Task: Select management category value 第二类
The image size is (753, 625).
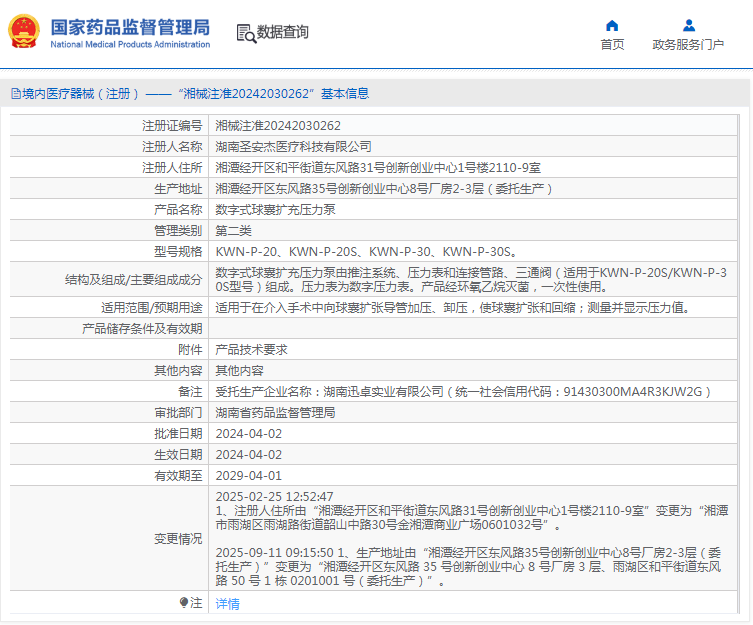Action: point(233,231)
